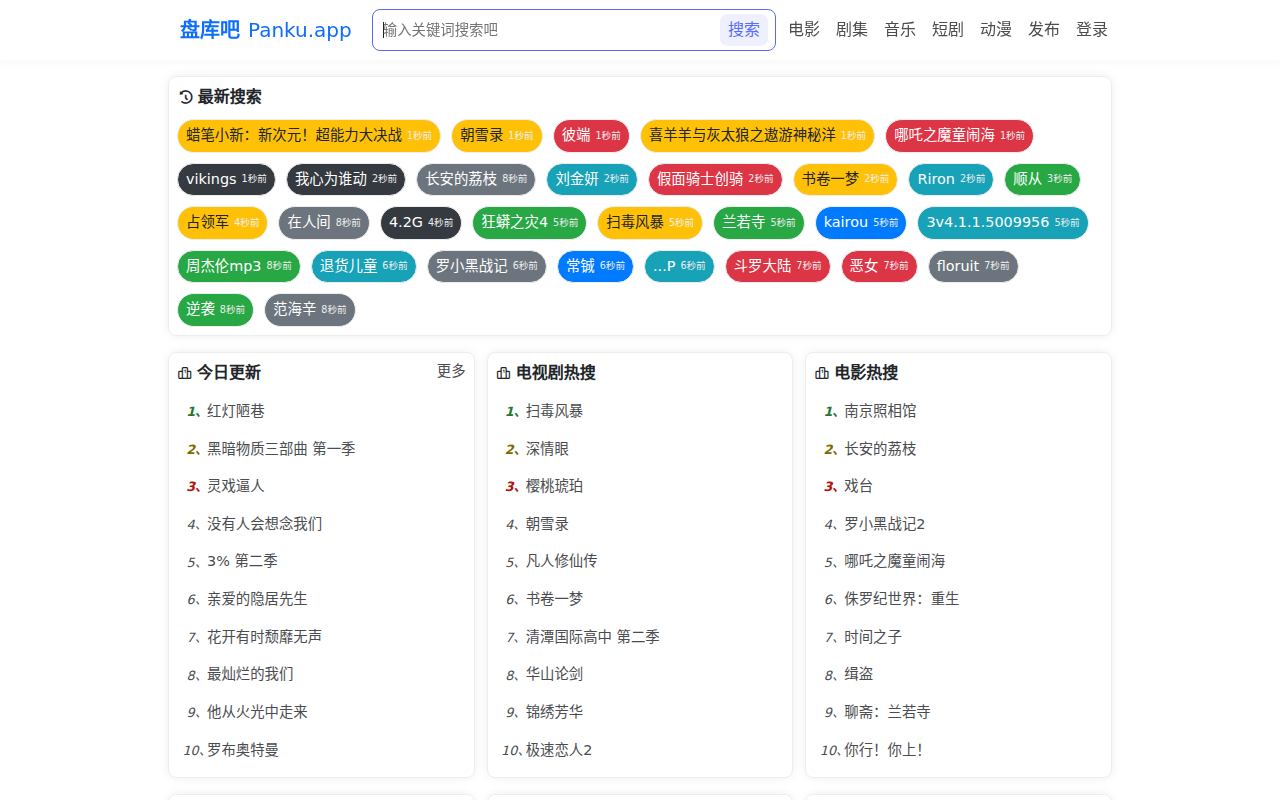Click the history icon beside 最新搜索
This screenshot has width=1280, height=800.
point(186,97)
